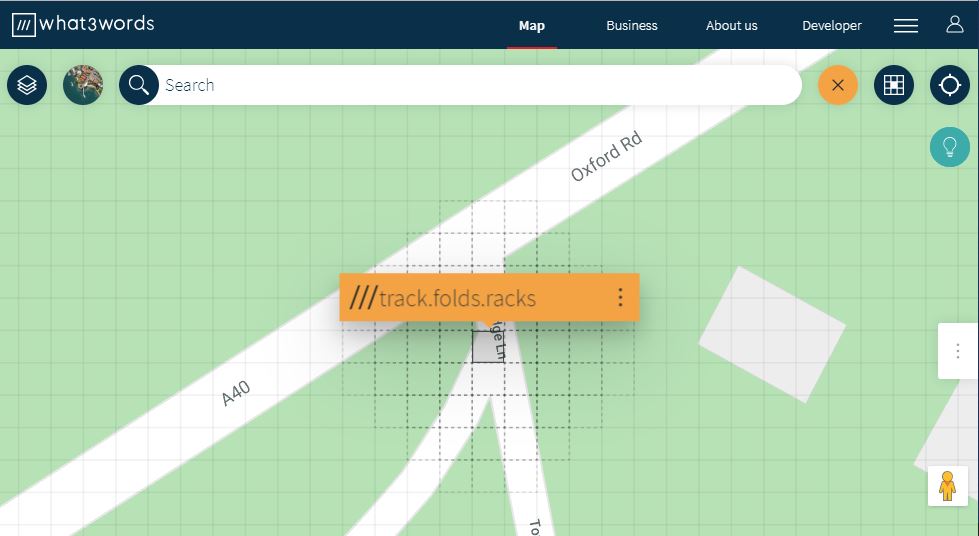Clear the selection with orange X button
979x536 pixels.
838,85
